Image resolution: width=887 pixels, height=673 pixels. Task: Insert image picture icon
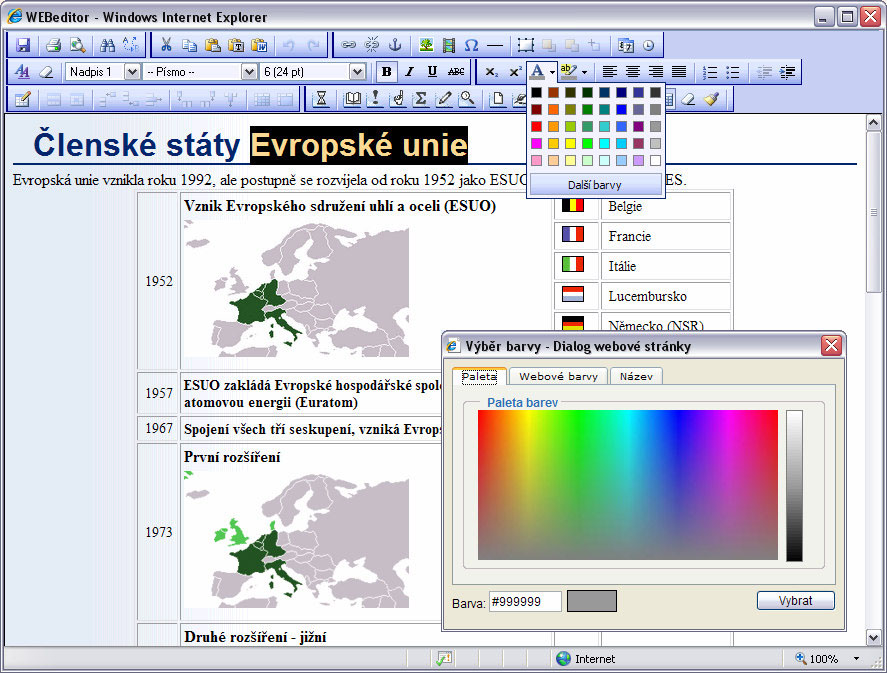coord(425,45)
